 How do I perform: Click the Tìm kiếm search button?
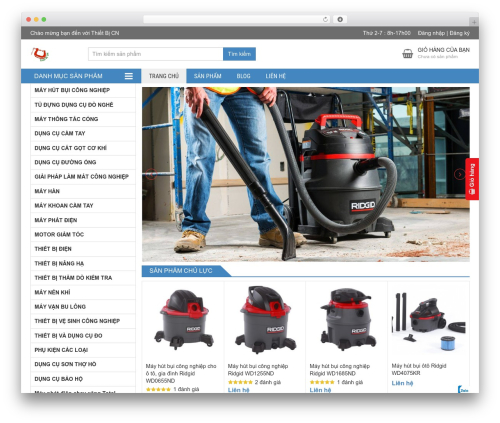click(239, 54)
